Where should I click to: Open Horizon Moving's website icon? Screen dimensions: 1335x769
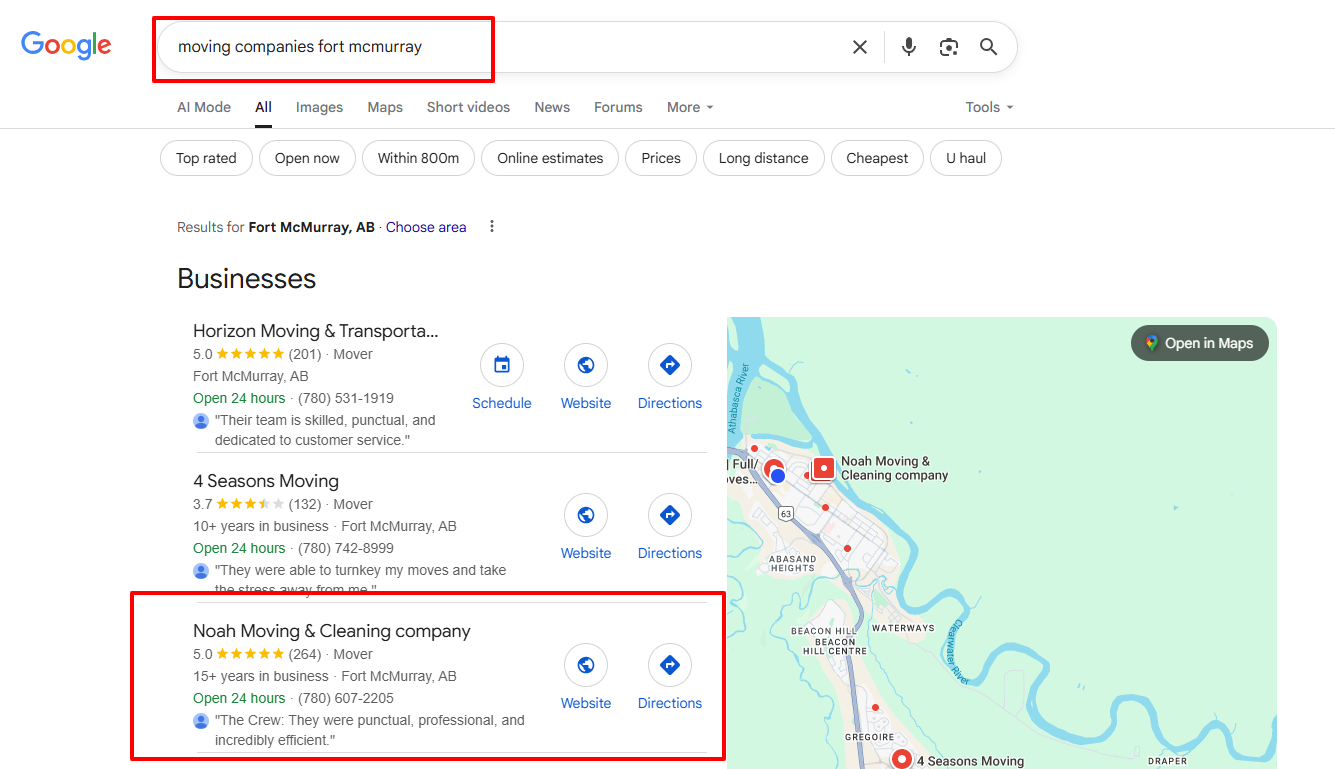(x=586, y=366)
